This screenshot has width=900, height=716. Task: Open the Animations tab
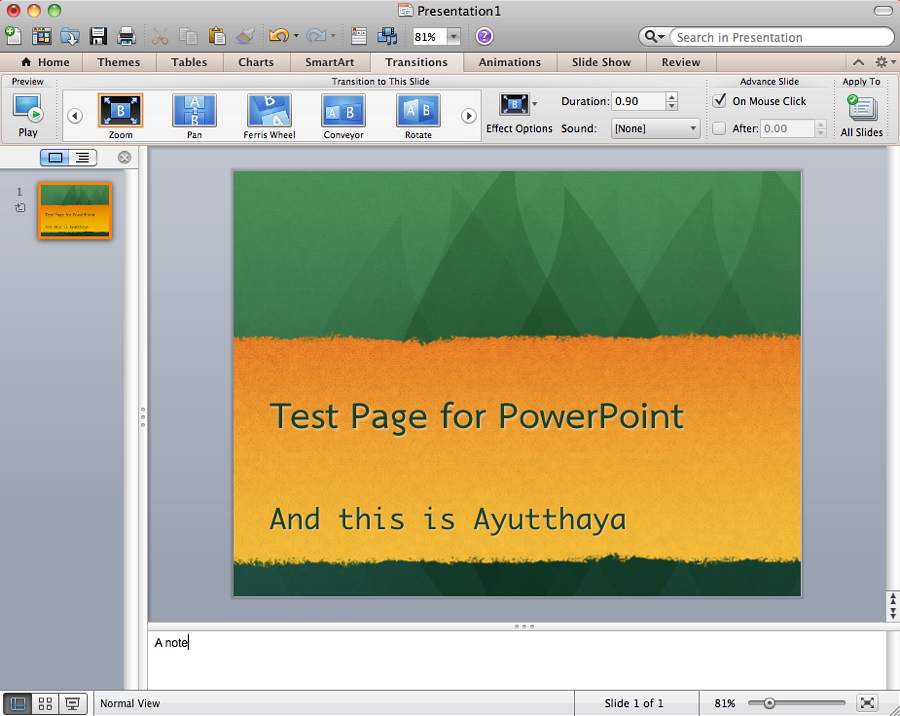[x=510, y=62]
